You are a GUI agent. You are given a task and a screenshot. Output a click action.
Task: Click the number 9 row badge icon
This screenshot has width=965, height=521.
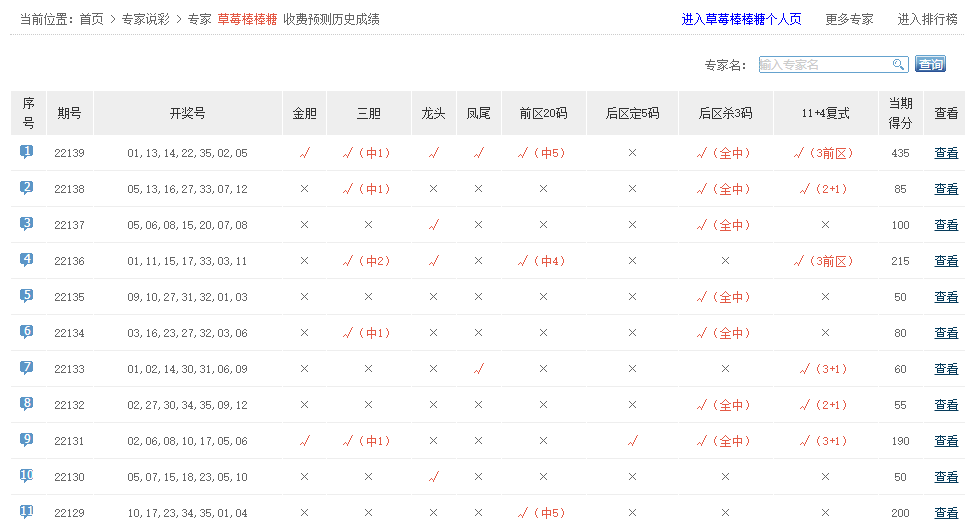(27, 440)
